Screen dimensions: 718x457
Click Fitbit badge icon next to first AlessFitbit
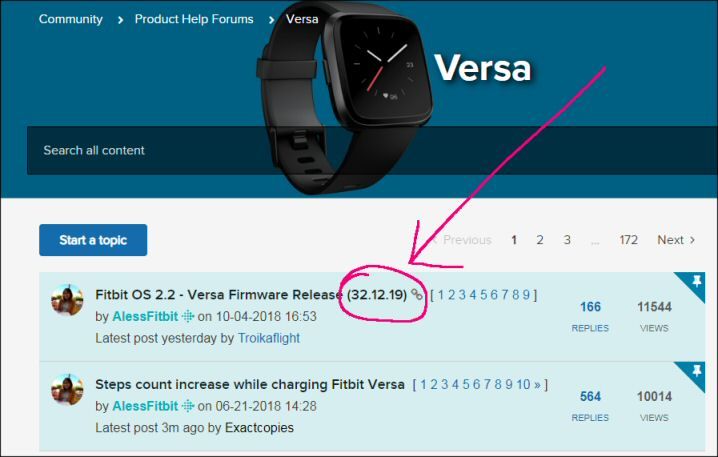[188, 316]
